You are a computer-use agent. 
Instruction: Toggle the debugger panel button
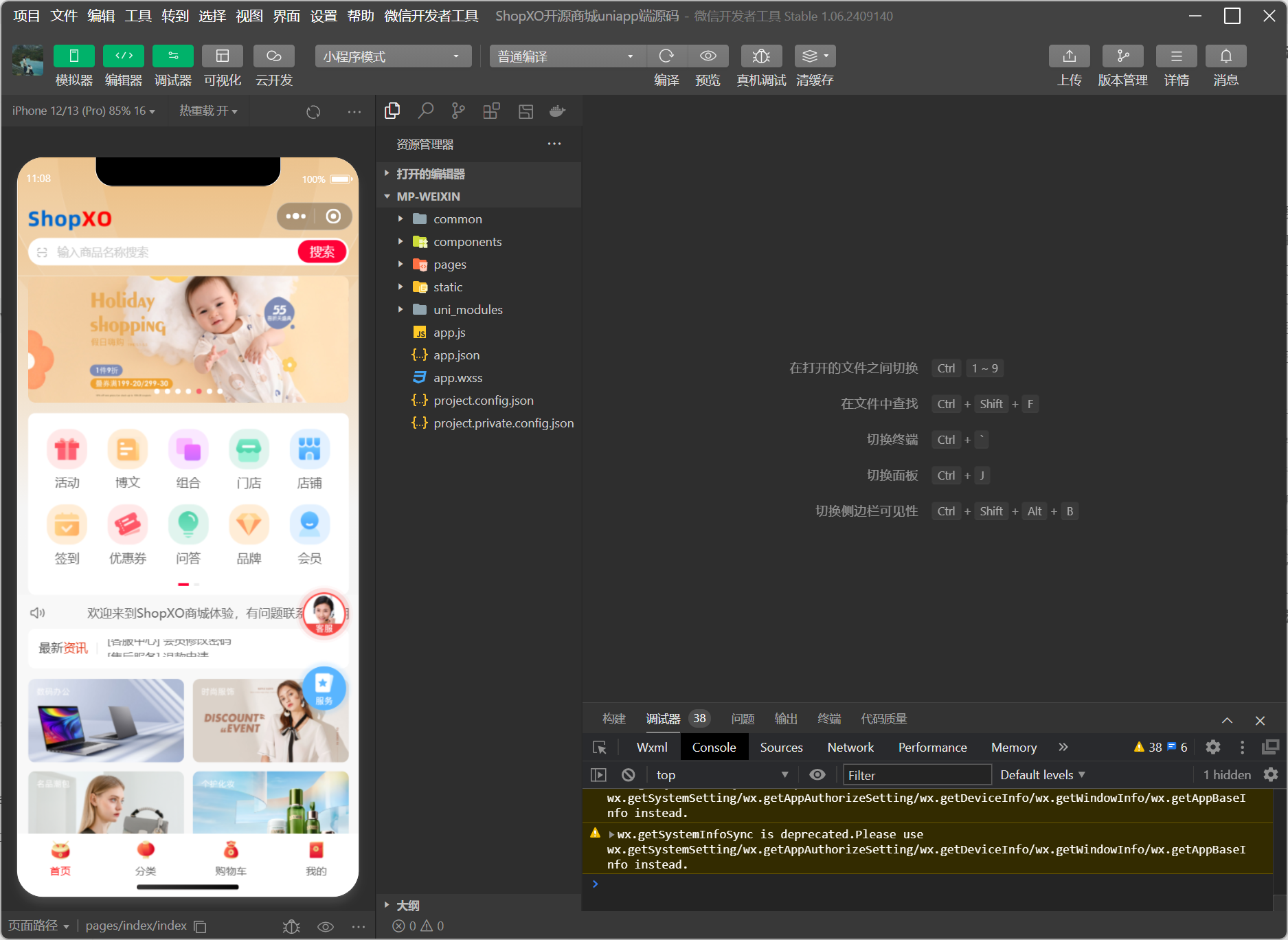[x=173, y=56]
